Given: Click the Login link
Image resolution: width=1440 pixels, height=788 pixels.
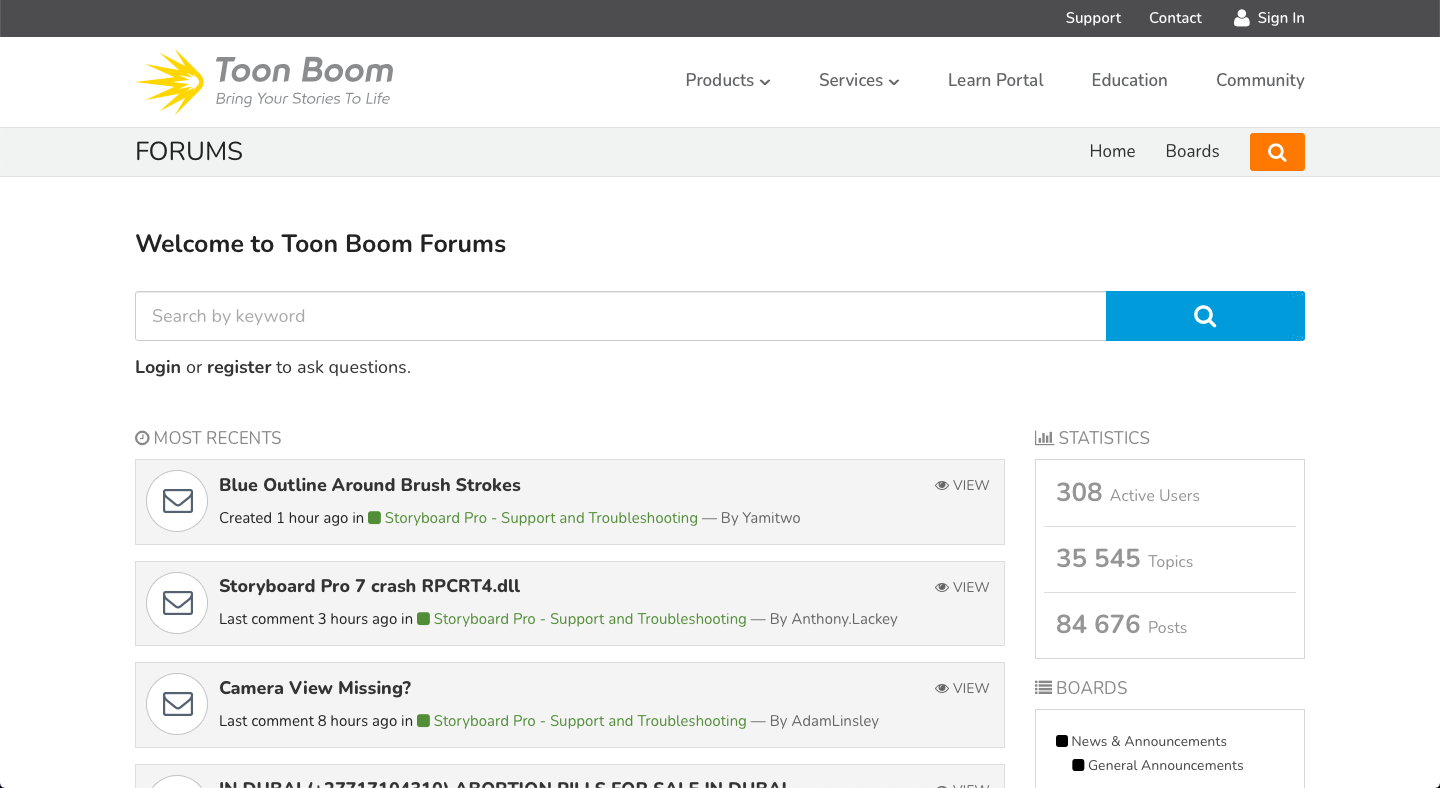Looking at the screenshot, I should coord(158,367).
